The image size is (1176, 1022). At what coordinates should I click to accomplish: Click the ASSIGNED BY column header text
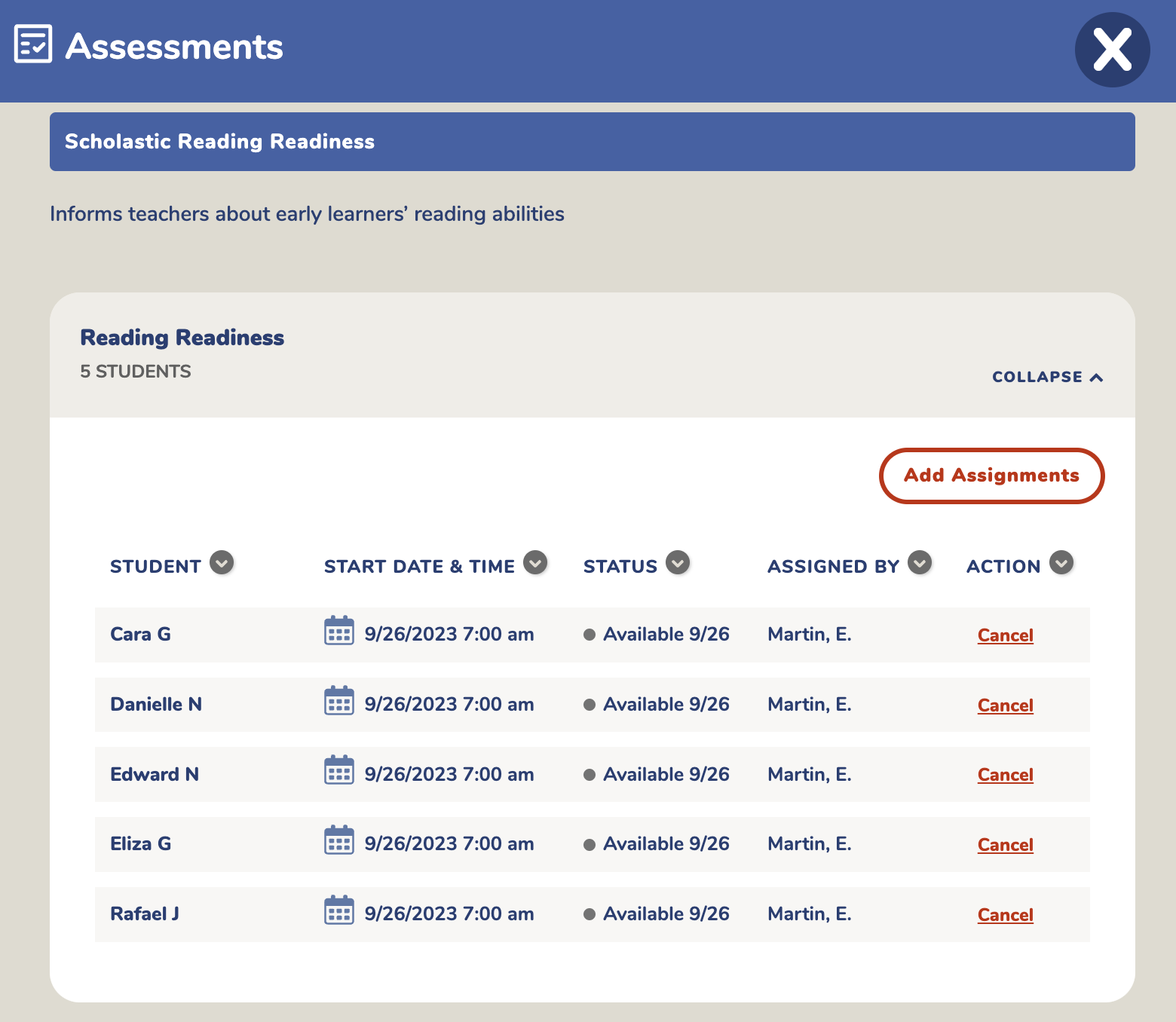click(x=834, y=567)
